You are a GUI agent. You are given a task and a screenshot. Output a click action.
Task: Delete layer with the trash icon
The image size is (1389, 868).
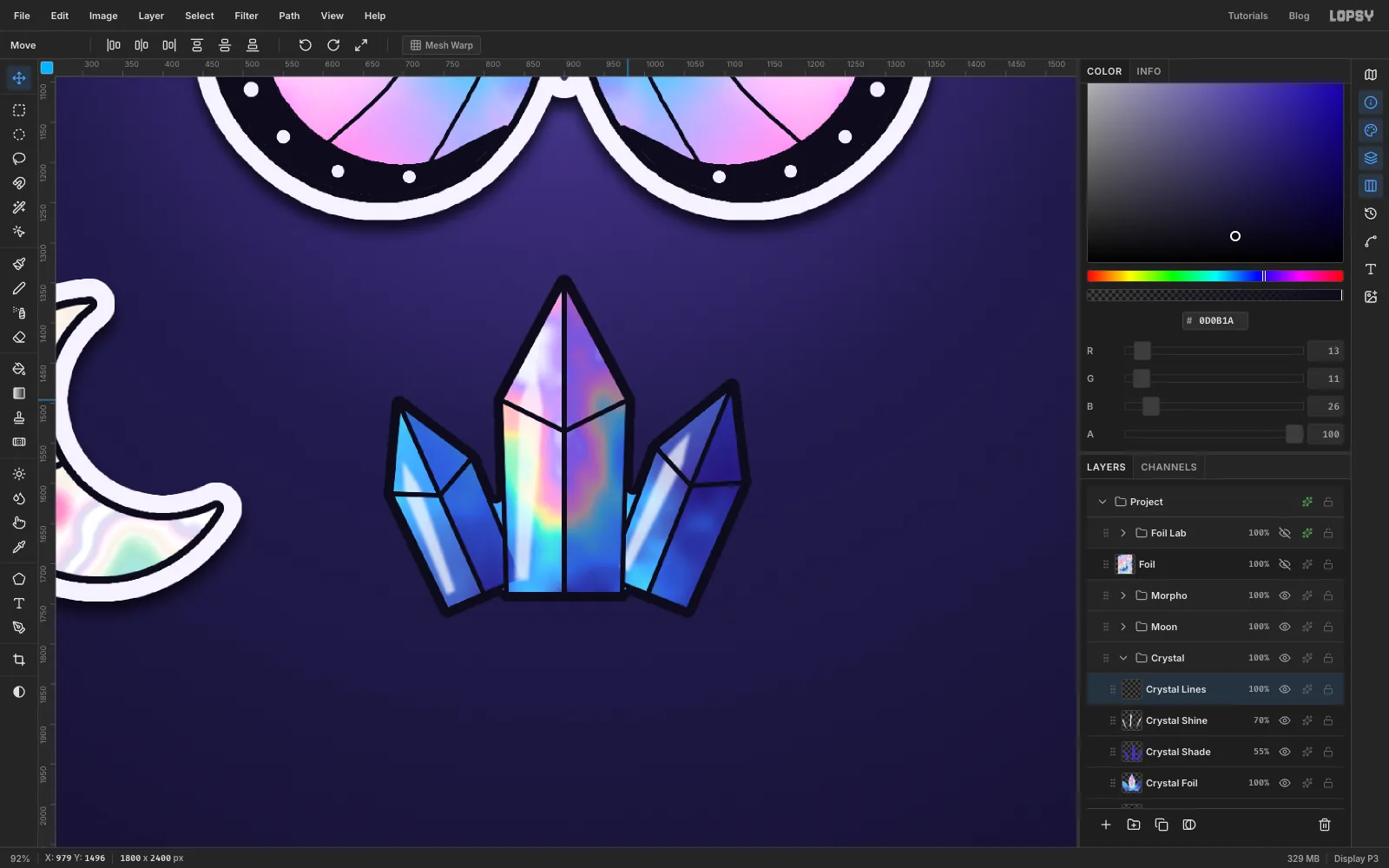[x=1325, y=825]
